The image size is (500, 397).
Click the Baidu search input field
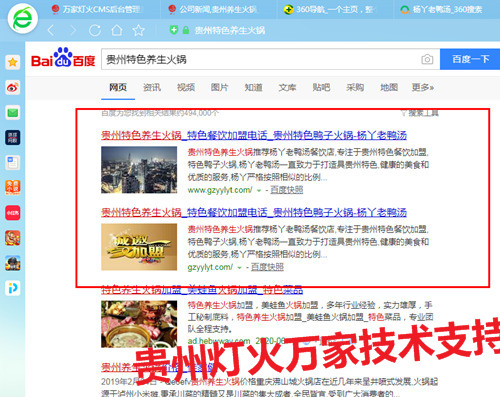click(x=260, y=59)
